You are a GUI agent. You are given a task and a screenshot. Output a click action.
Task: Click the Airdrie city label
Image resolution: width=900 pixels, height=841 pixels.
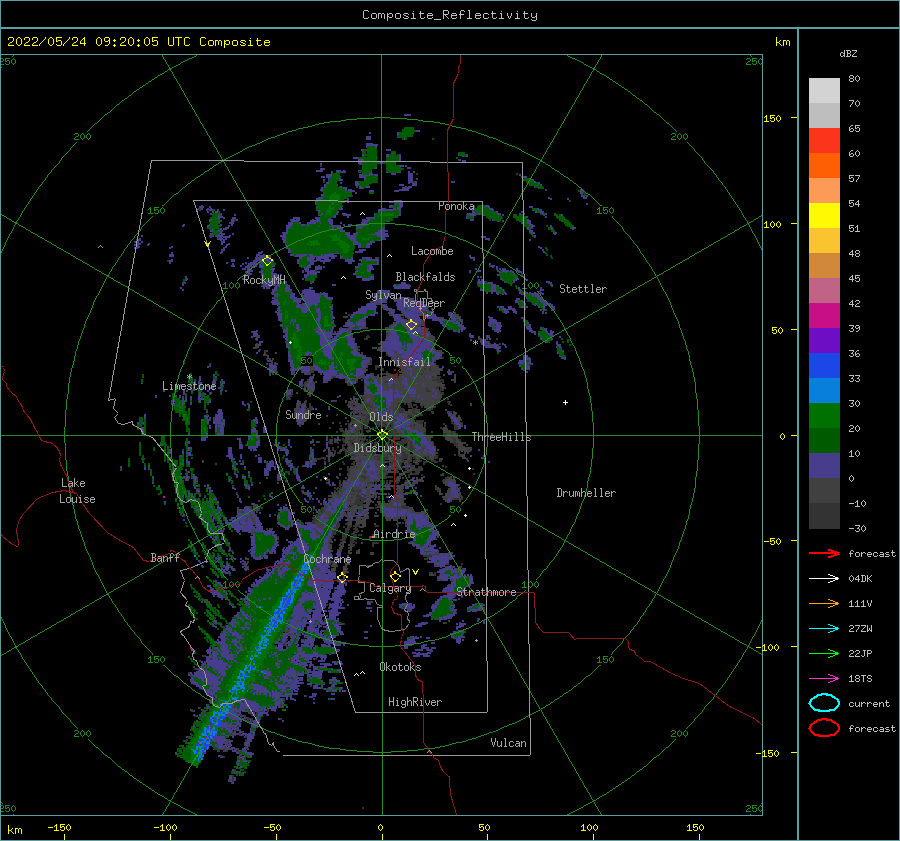coord(394,534)
